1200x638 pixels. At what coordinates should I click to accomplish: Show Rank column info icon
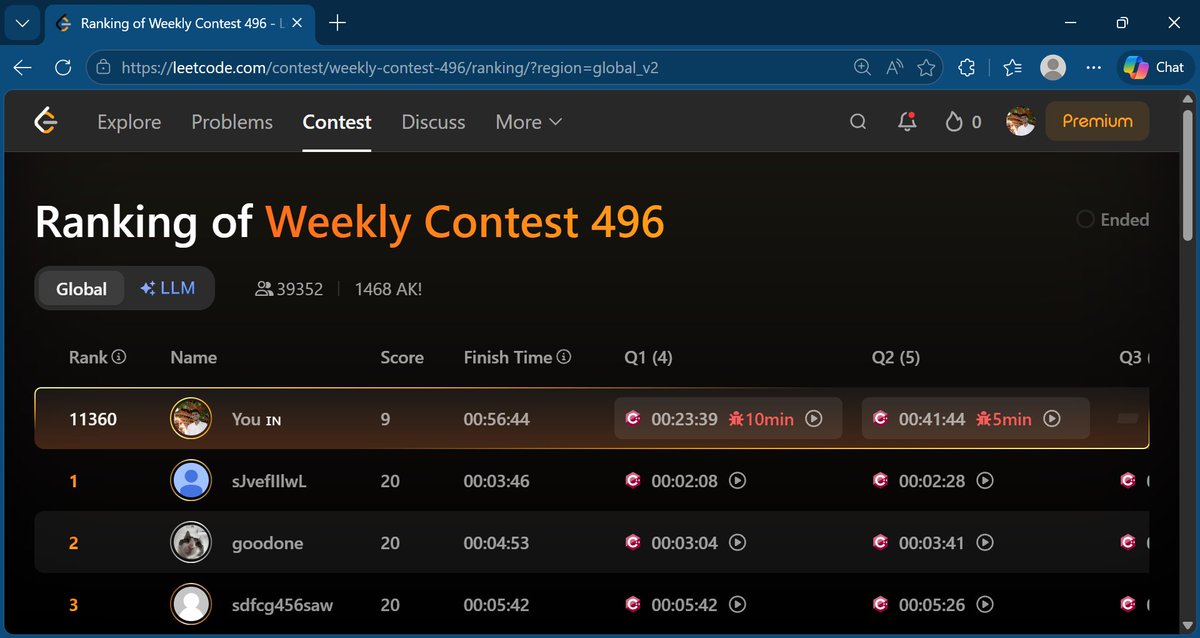(119, 357)
